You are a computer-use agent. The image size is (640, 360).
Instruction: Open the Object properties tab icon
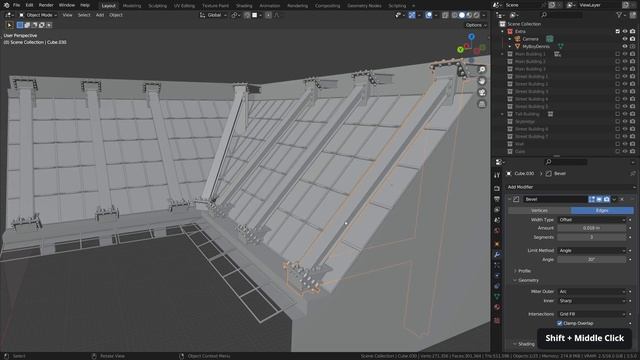point(497,244)
